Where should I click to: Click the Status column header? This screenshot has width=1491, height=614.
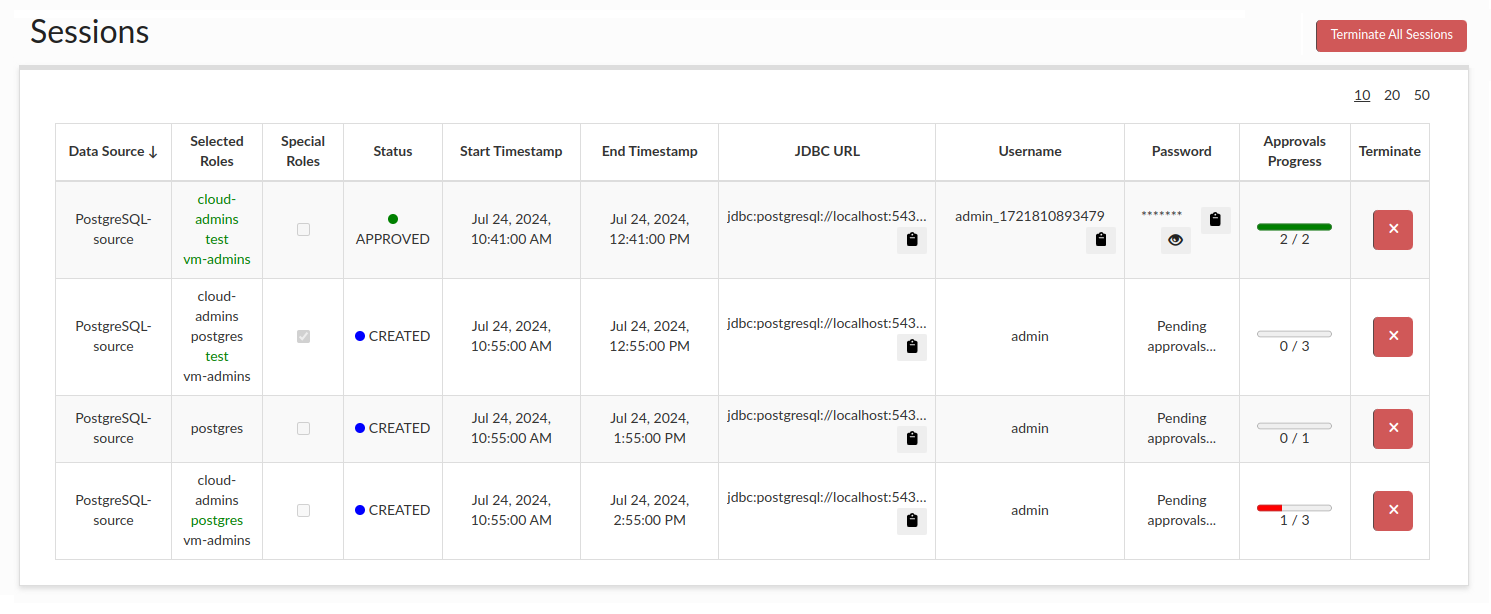pos(392,152)
